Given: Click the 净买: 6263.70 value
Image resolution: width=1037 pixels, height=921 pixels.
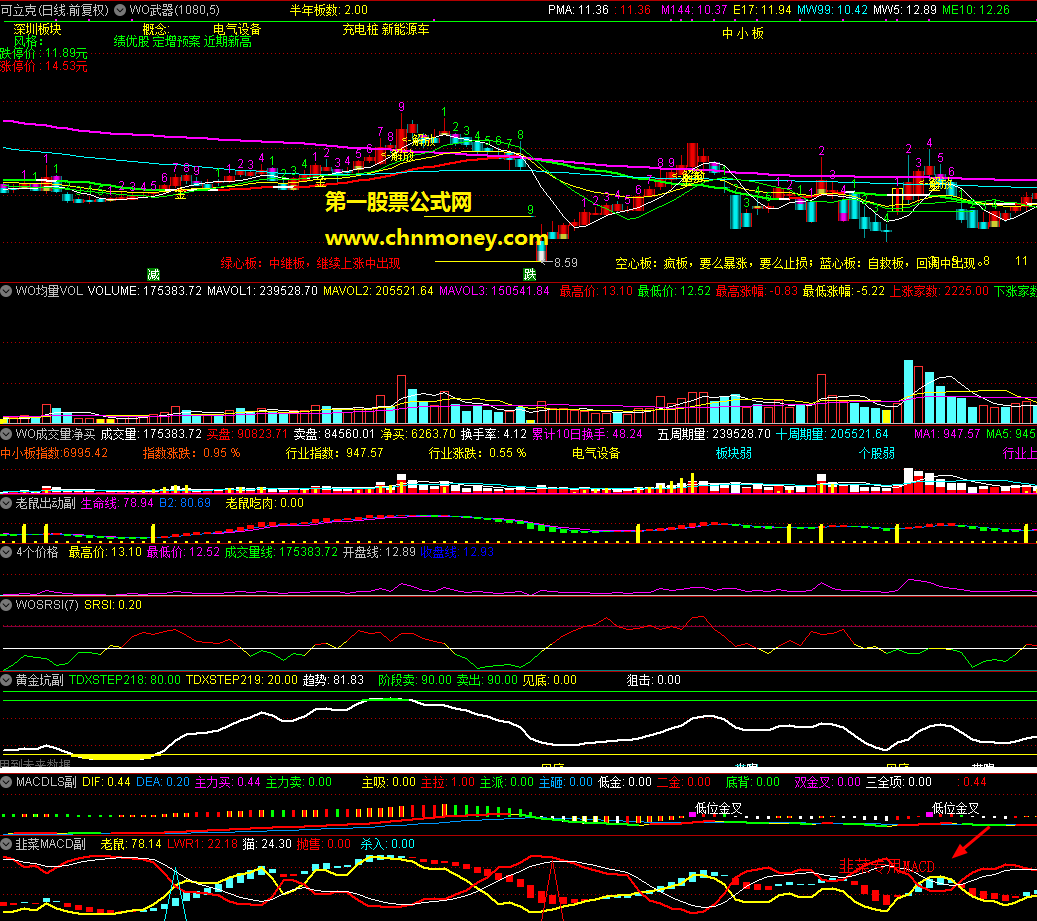Looking at the screenshot, I should (x=418, y=434).
